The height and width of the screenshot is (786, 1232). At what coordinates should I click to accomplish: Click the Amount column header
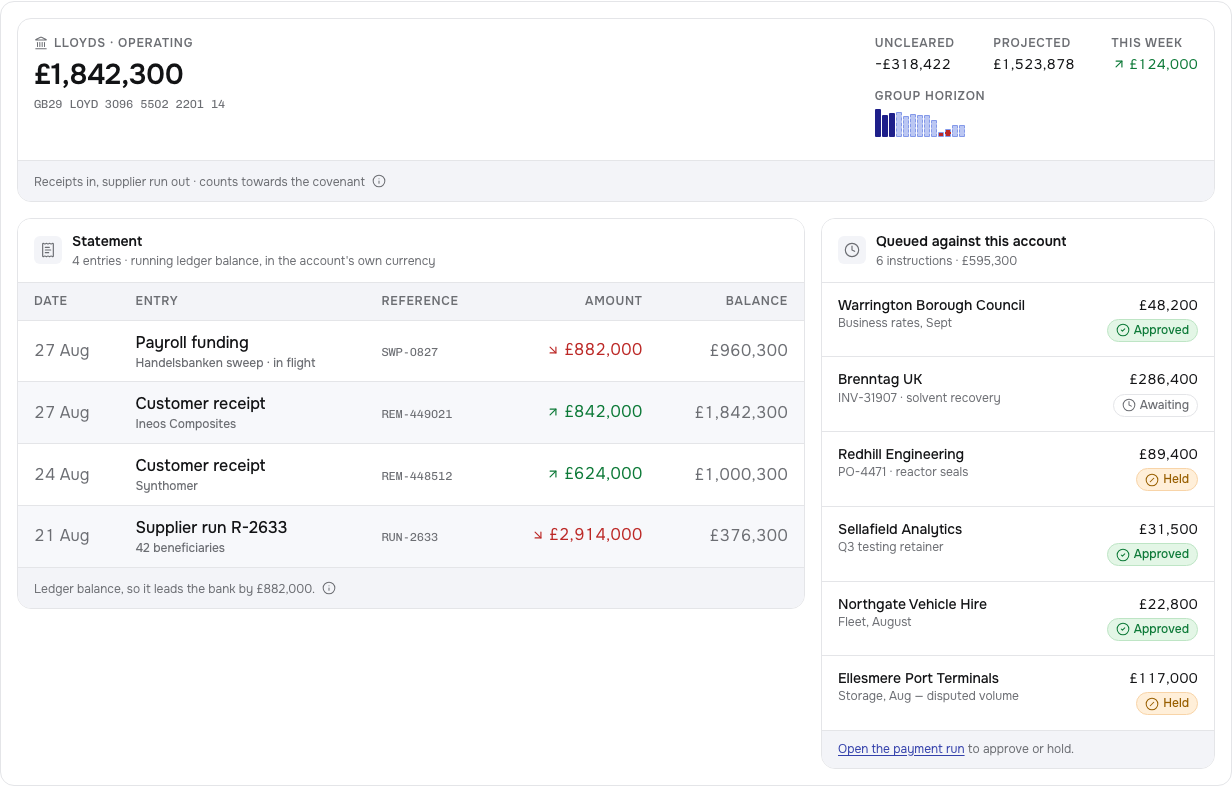pos(613,301)
